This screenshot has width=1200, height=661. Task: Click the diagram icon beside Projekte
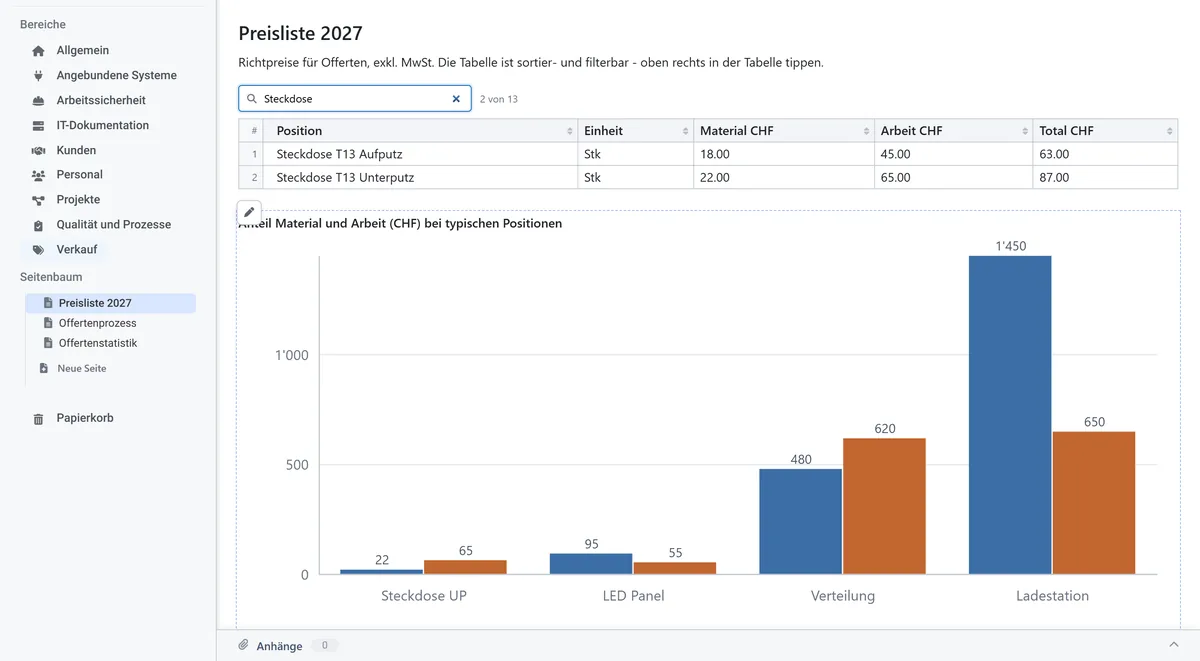38,201
